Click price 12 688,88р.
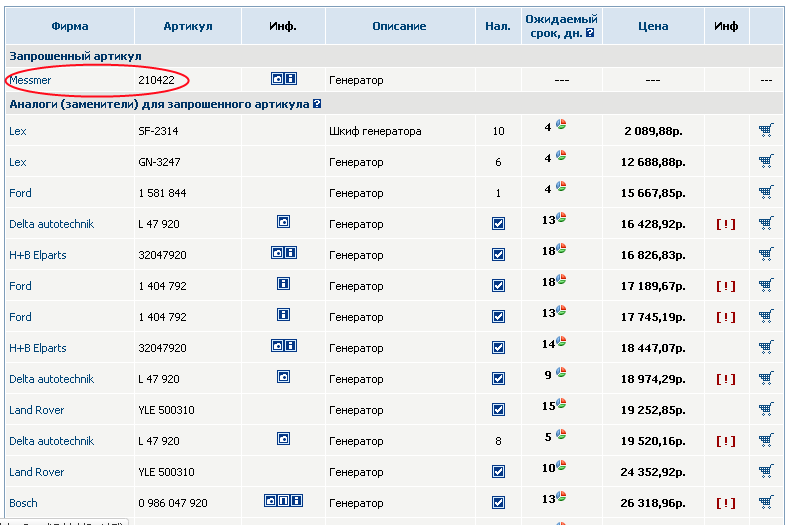Image resolution: width=795 pixels, height=525 pixels. [653, 162]
